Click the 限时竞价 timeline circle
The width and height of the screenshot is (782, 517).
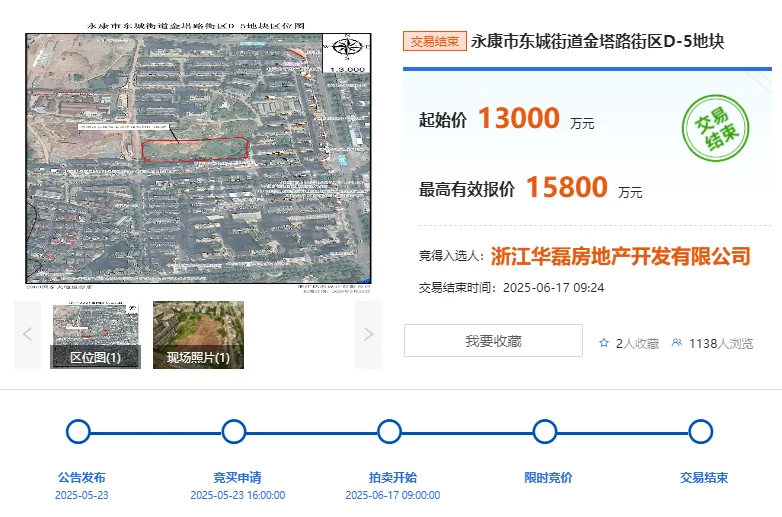545,432
